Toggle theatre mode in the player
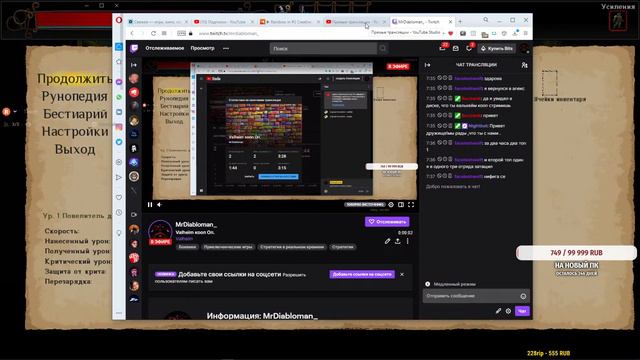The width and height of the screenshot is (640, 360). pyautogui.click(x=401, y=204)
